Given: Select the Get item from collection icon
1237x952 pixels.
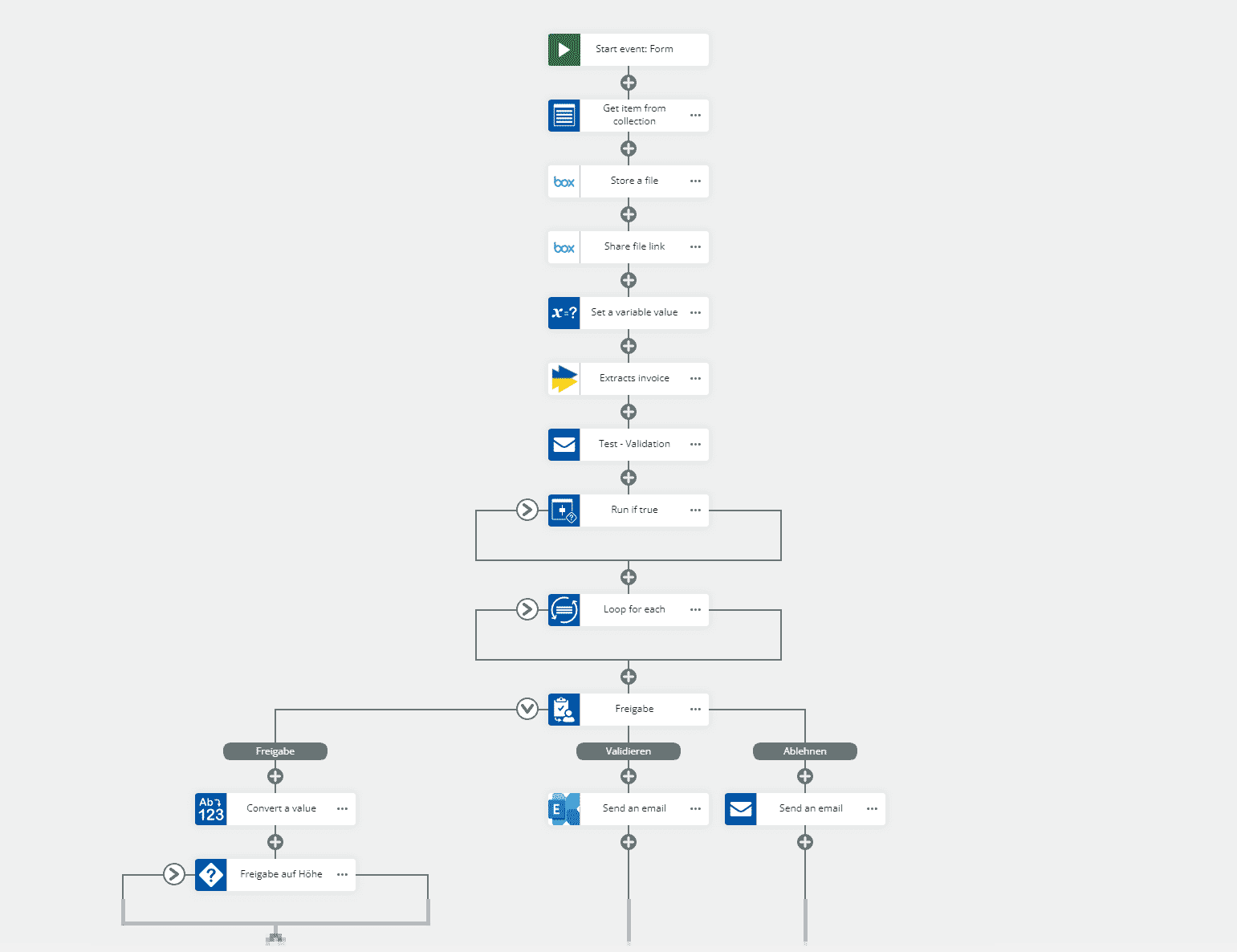Looking at the screenshot, I should [564, 116].
